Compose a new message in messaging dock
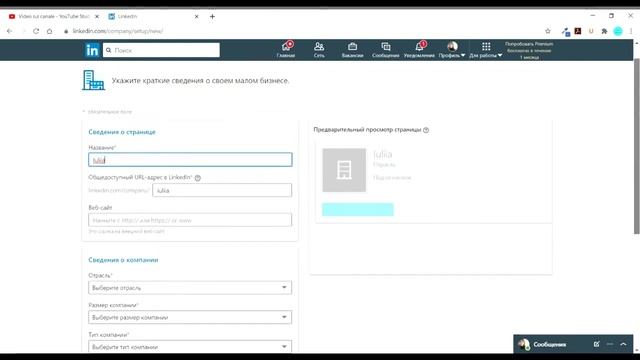Viewport: 640px width, 360px height. pos(596,344)
